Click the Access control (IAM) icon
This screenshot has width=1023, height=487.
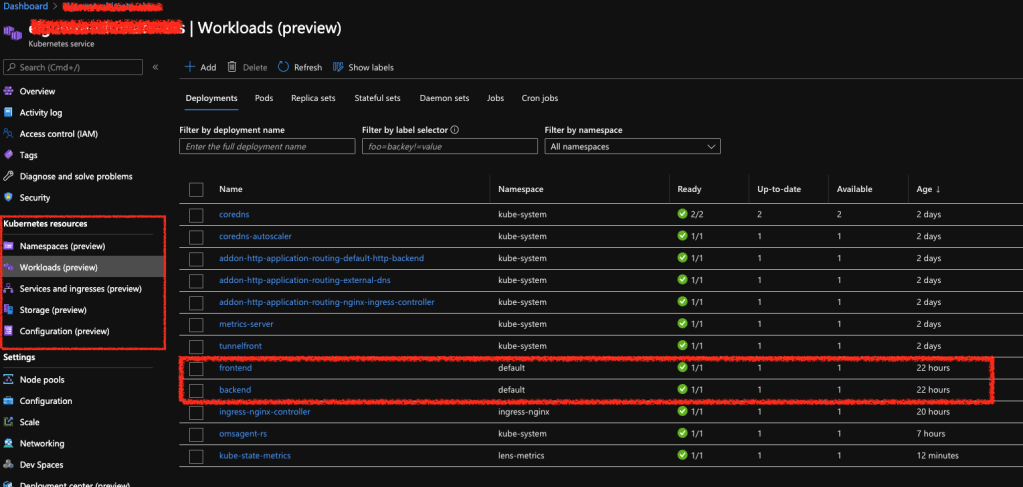click(x=9, y=134)
